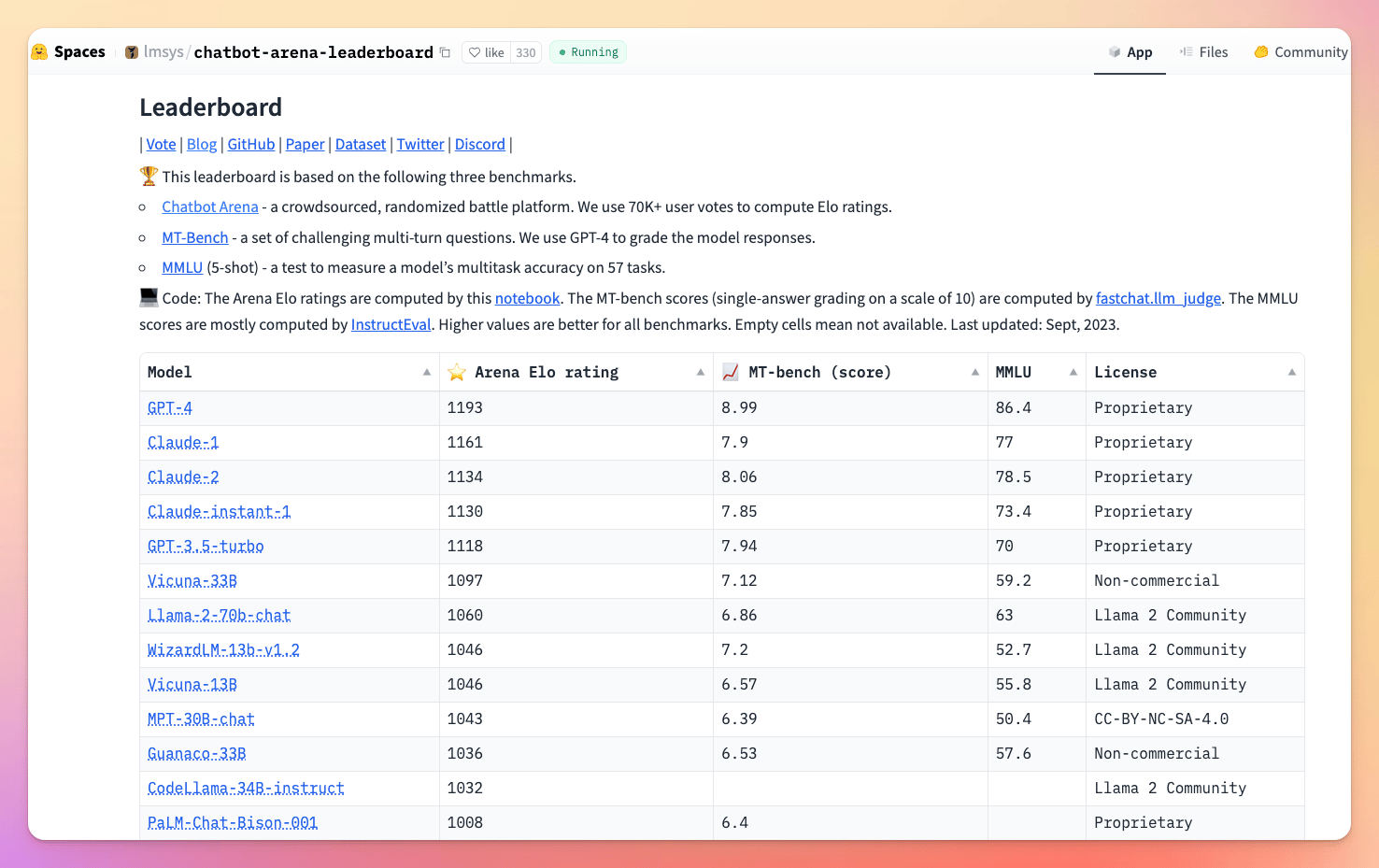The height and width of the screenshot is (868, 1379).
Task: Click the Leaderboard heading
Action: (211, 107)
